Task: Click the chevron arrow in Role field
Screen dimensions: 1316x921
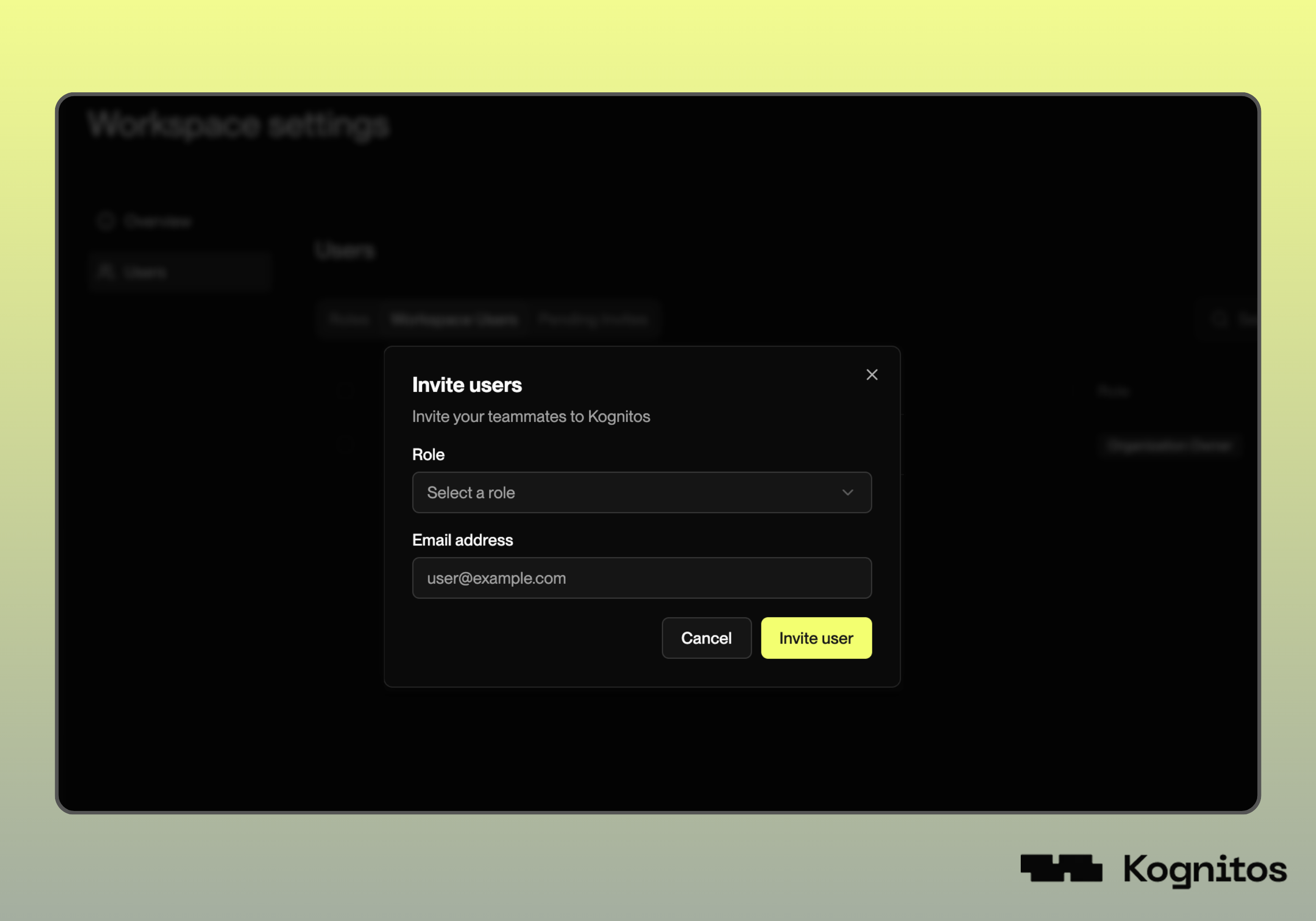Action: (847, 492)
